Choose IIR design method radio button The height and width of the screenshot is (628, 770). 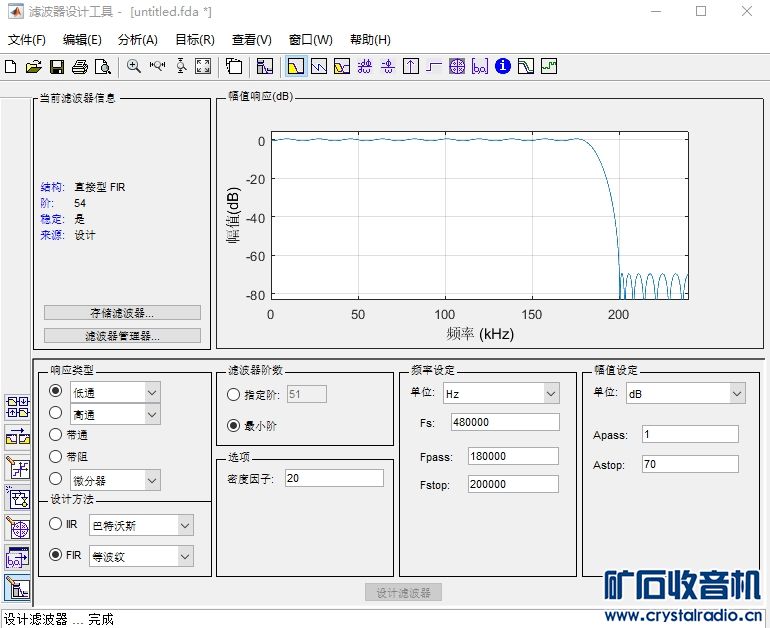tap(63, 524)
